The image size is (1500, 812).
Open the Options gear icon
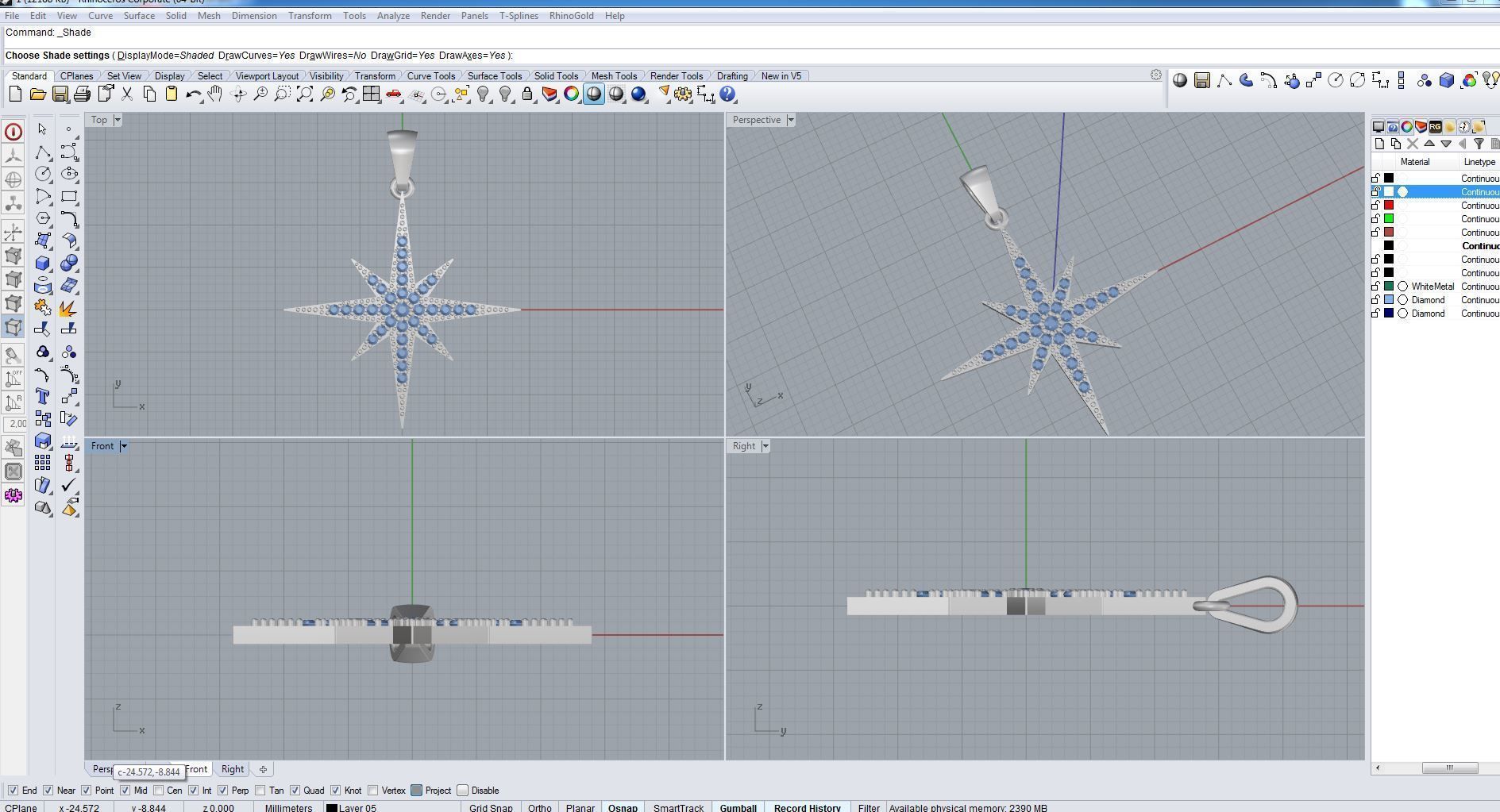683,94
